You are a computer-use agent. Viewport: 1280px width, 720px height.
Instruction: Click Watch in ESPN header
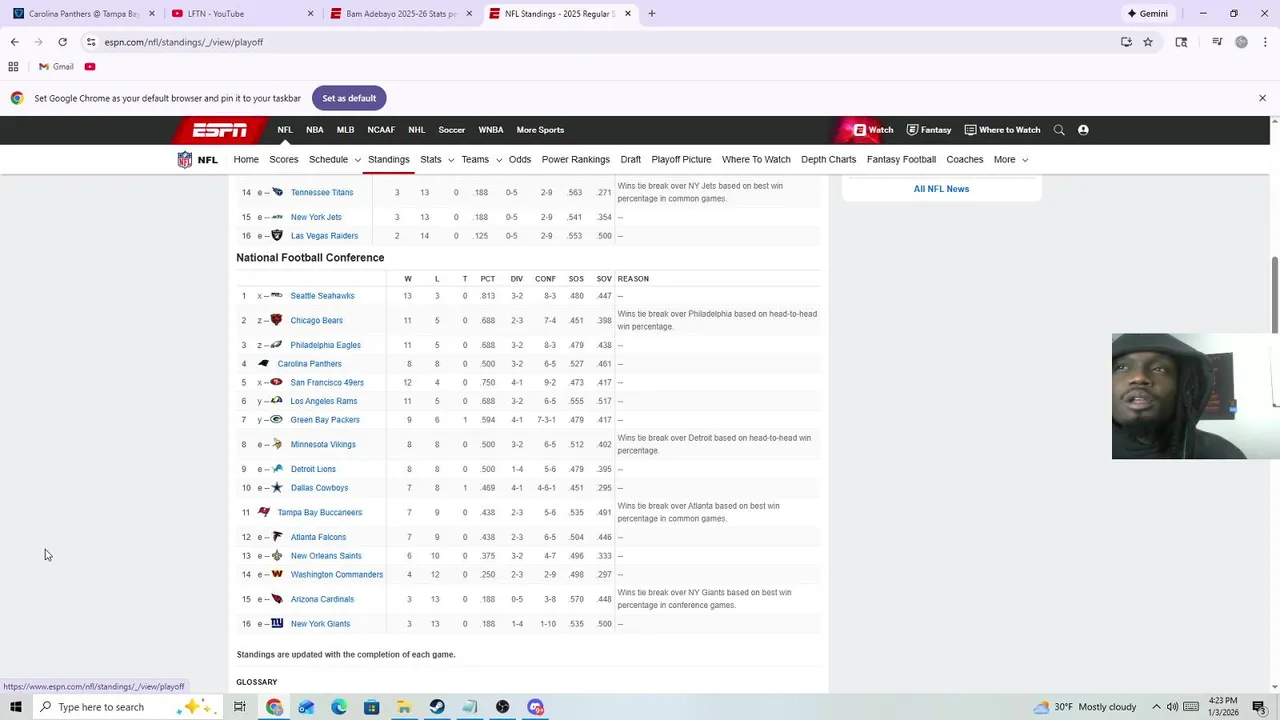pos(873,130)
